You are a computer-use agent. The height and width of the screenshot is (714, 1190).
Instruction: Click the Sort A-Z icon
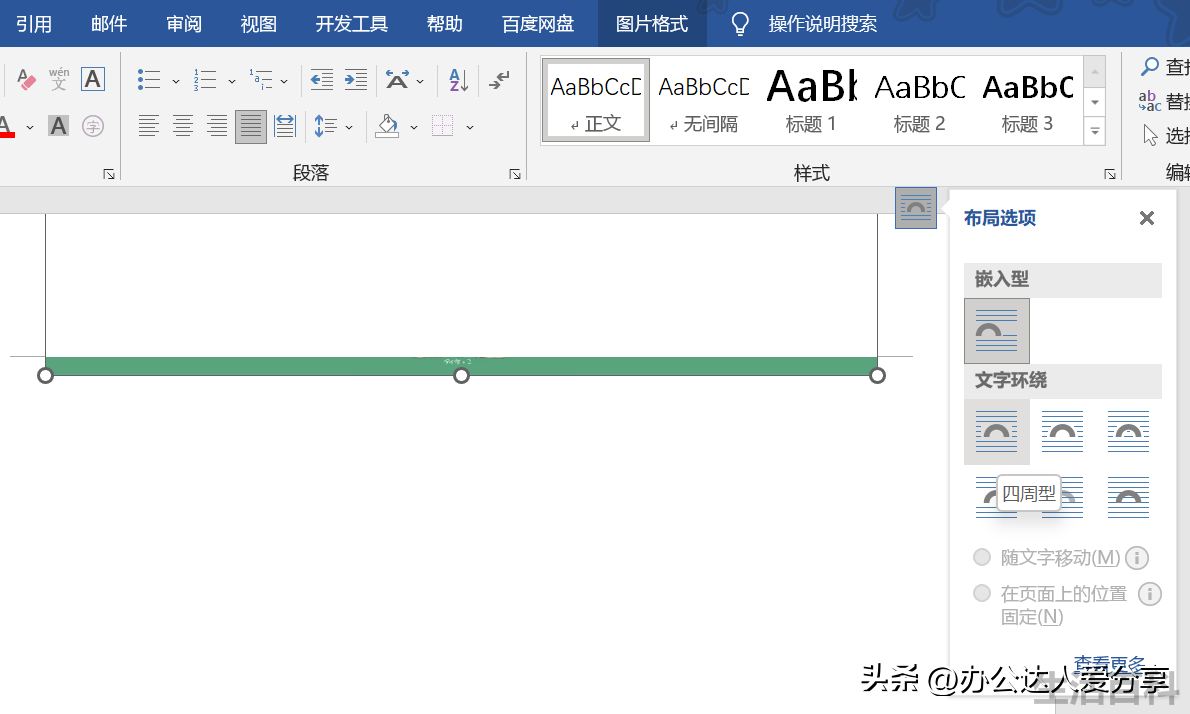pos(458,79)
